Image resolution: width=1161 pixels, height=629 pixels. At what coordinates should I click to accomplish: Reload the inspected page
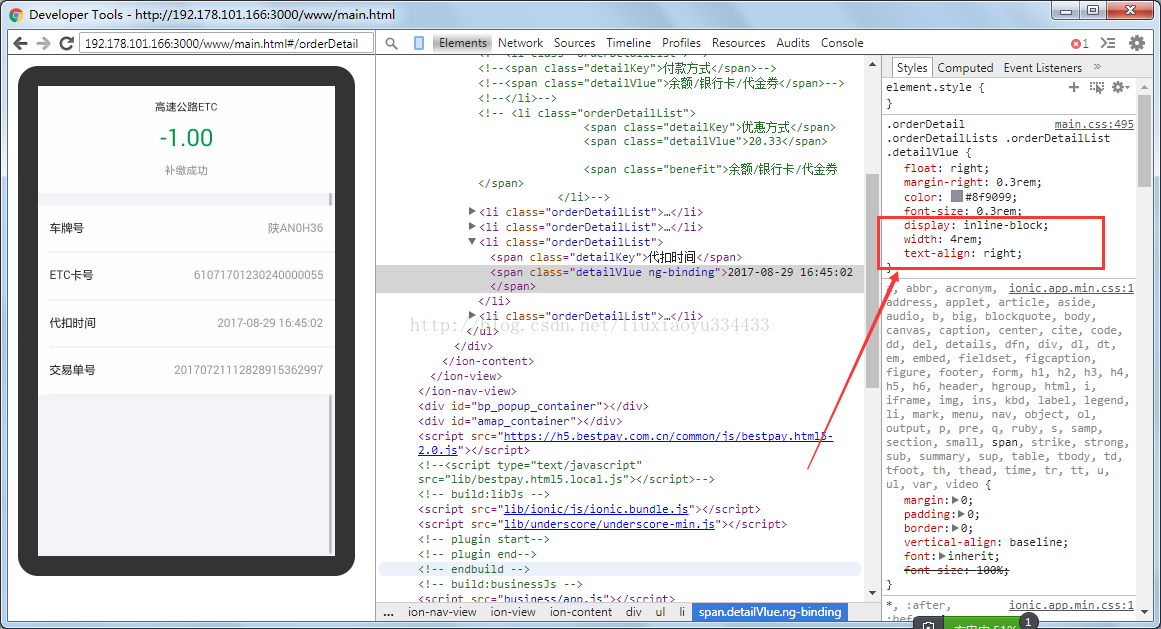point(66,44)
